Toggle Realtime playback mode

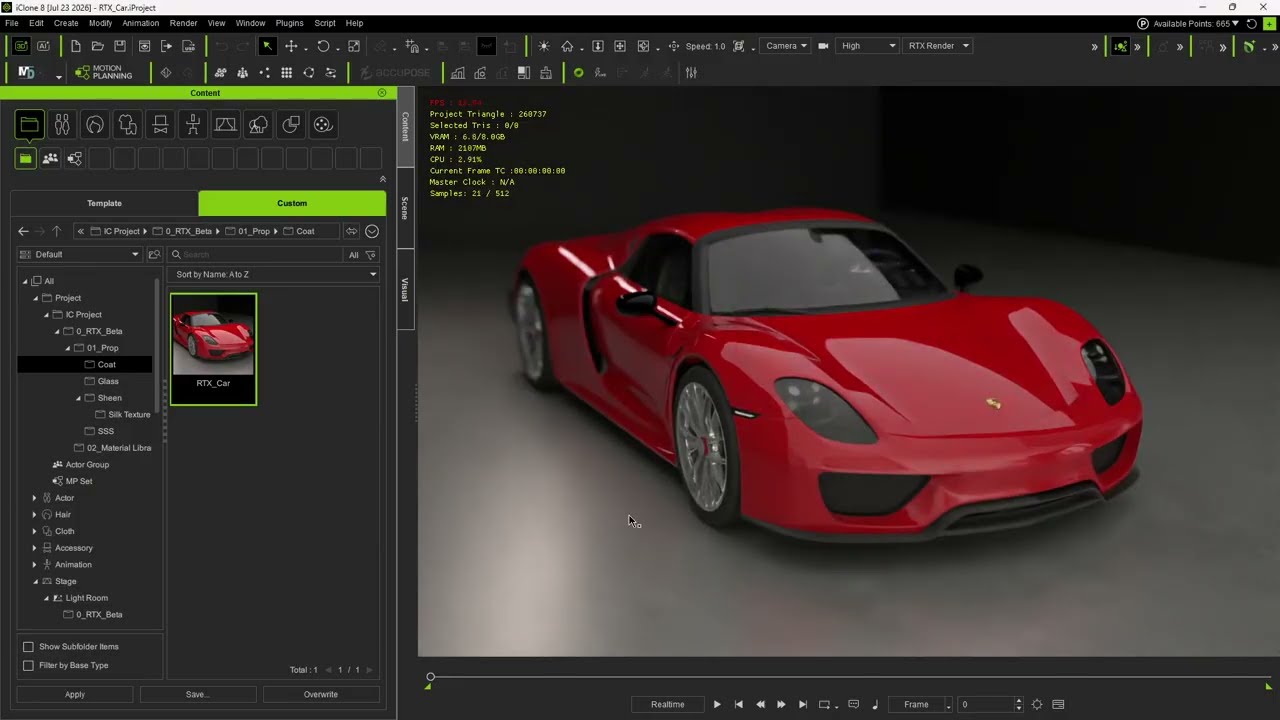[668, 704]
